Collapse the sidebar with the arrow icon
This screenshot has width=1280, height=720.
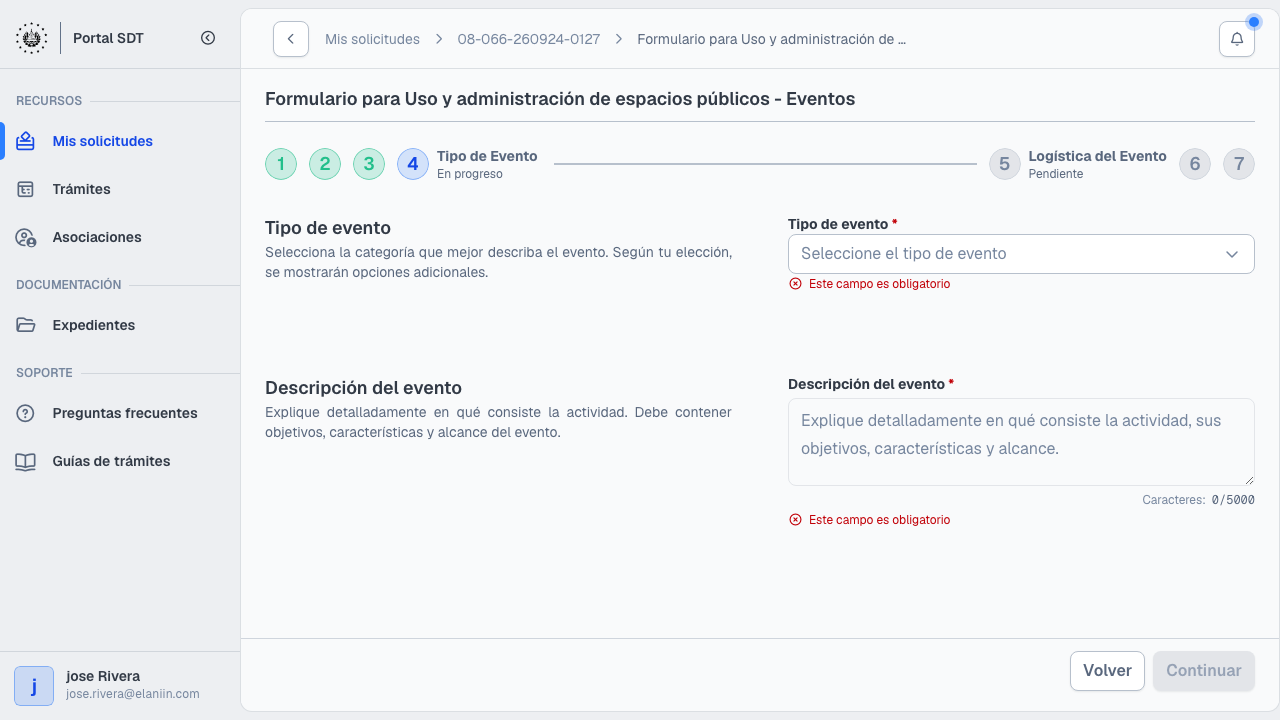pyautogui.click(x=208, y=38)
